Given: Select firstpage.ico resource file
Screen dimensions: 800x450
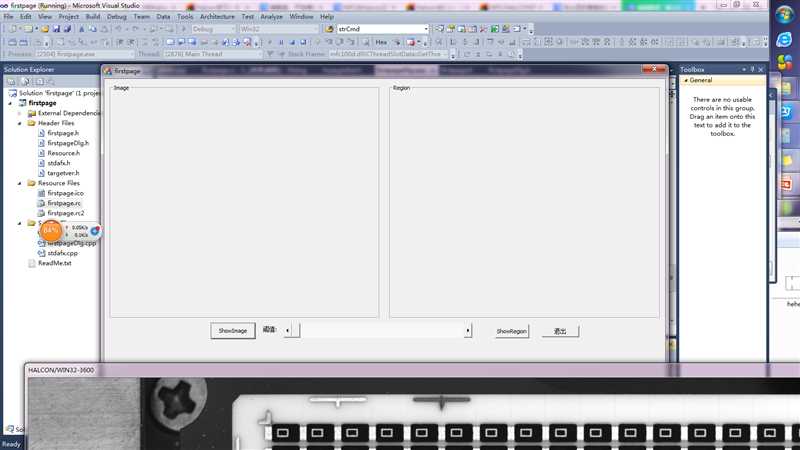Looking at the screenshot, I should coord(65,193).
